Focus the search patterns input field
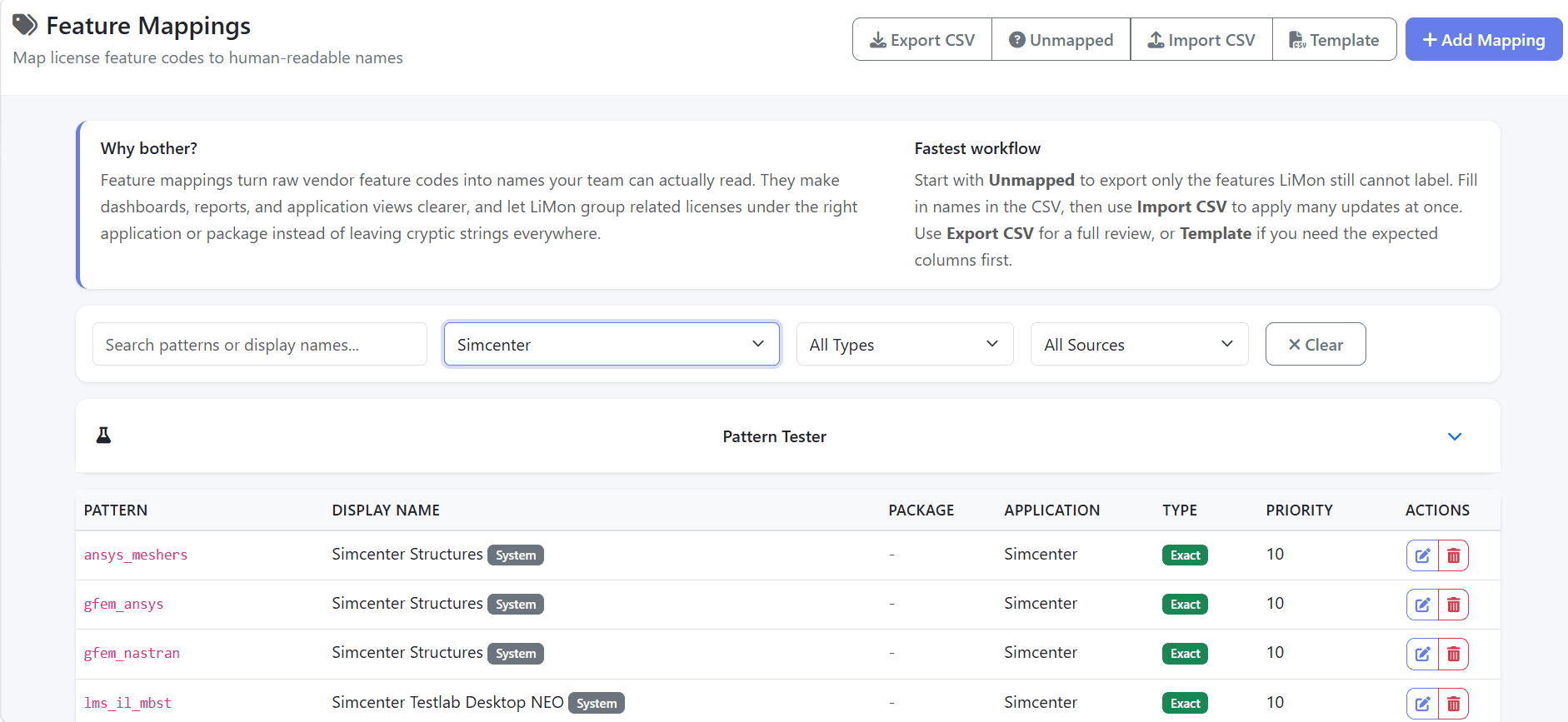The height and width of the screenshot is (722, 1568). pyautogui.click(x=260, y=344)
